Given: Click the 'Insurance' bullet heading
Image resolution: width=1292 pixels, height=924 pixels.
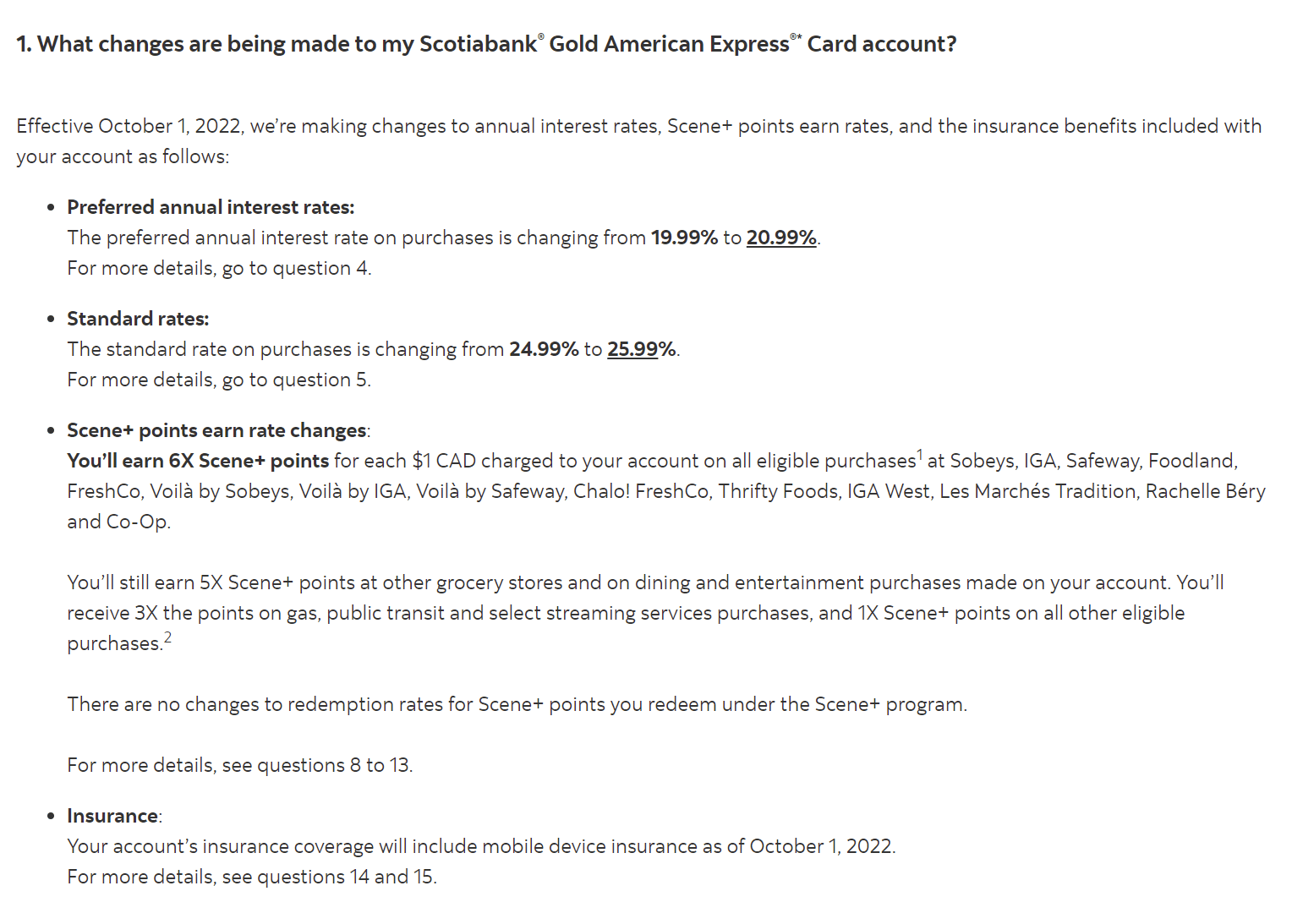Looking at the screenshot, I should (x=112, y=816).
